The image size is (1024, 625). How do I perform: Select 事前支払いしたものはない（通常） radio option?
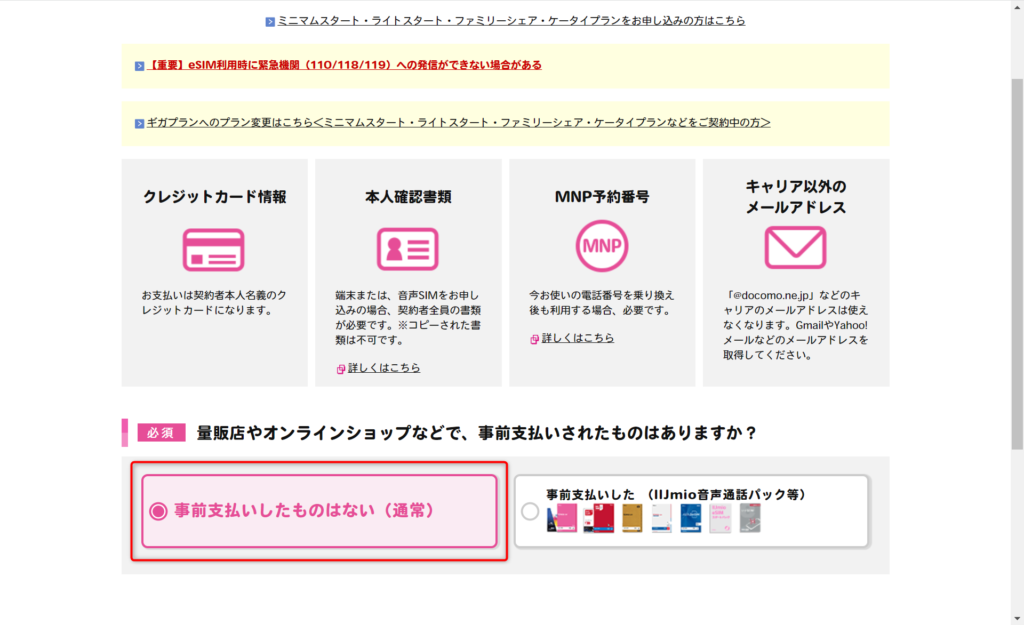coord(319,511)
